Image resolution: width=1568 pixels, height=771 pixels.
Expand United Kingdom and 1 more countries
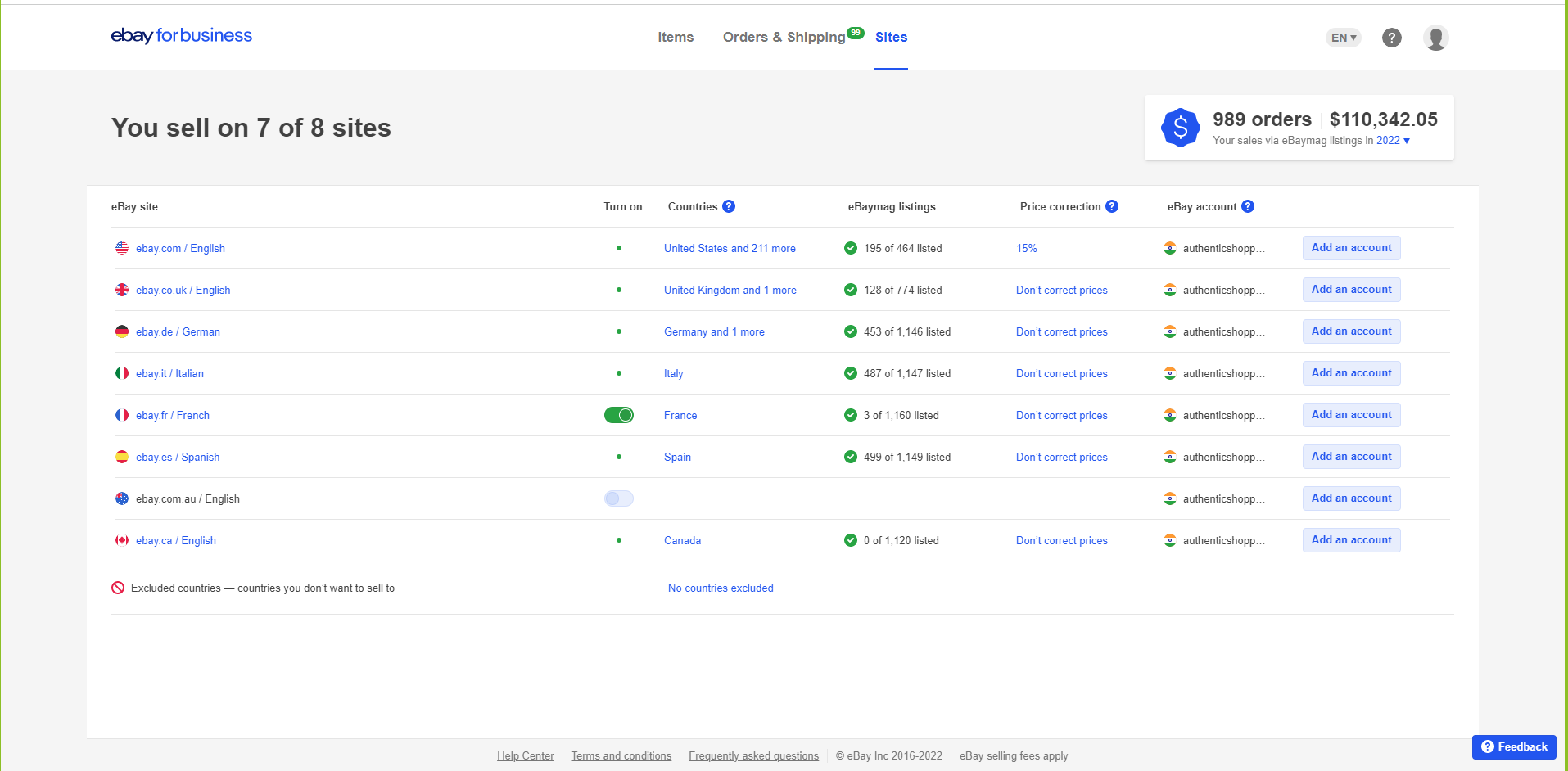click(730, 290)
